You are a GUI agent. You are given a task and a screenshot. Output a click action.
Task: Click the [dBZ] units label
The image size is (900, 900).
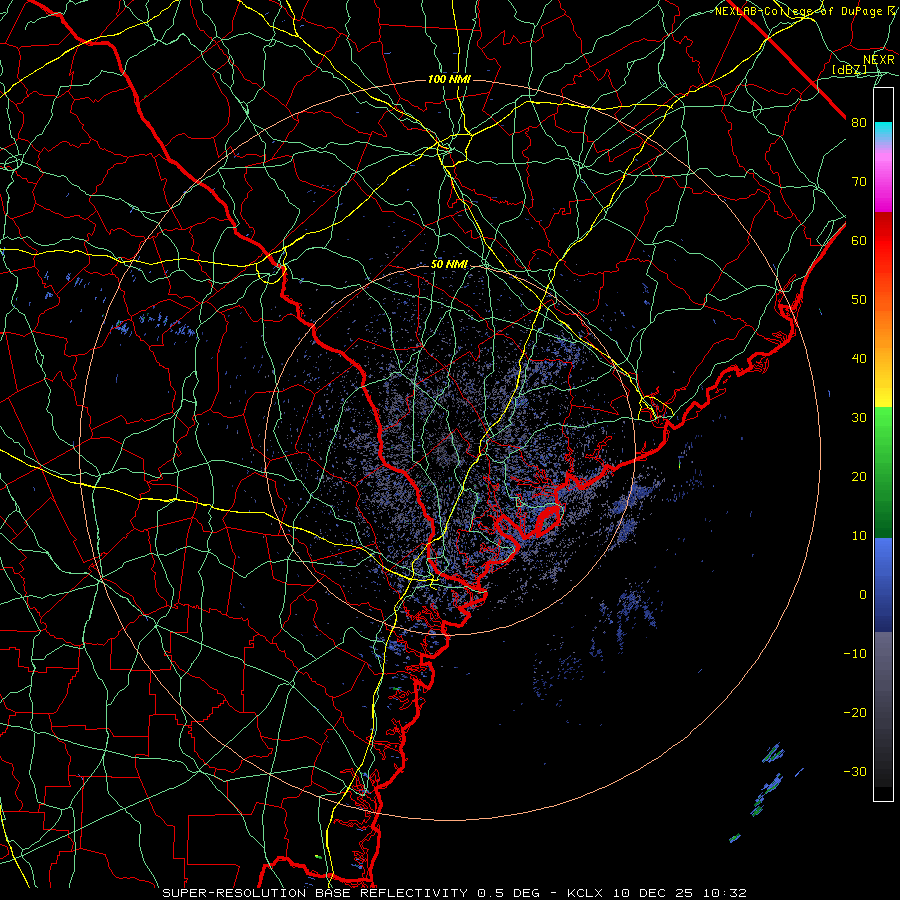[849, 70]
